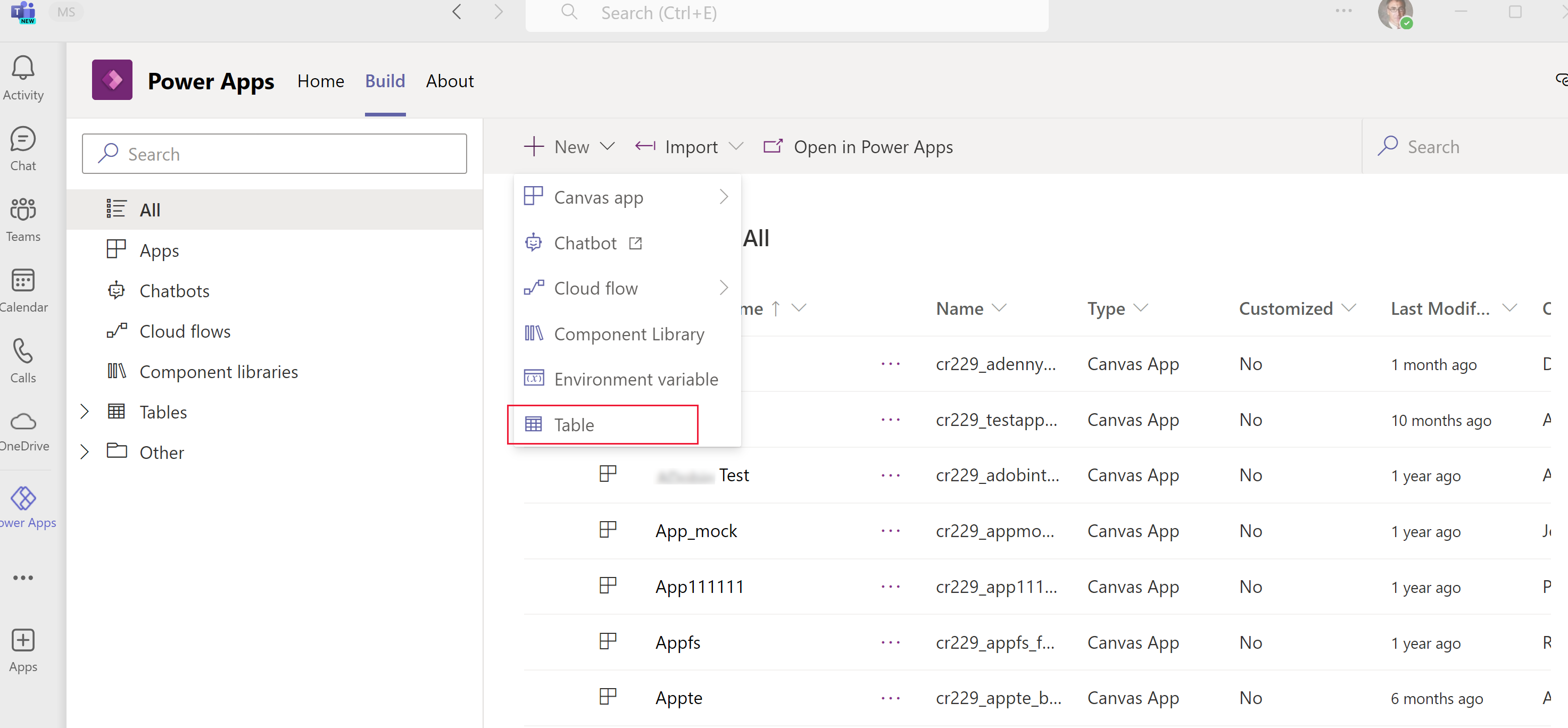Select the Home tab
The height and width of the screenshot is (728, 1568).
pos(320,81)
